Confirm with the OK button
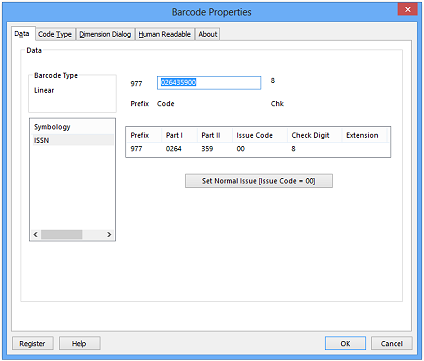424x361 pixels. pos(345,343)
